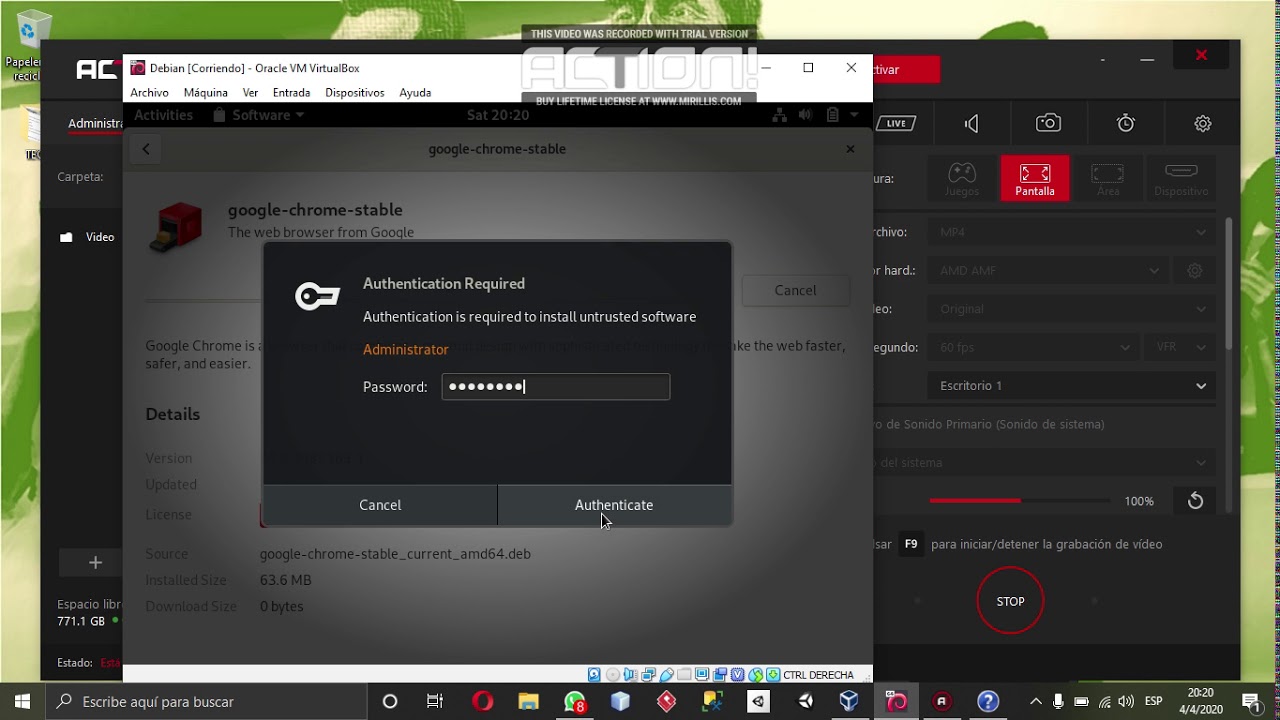This screenshot has height=720, width=1280.
Task: Open the blue question mark help icon
Action: tap(988, 701)
